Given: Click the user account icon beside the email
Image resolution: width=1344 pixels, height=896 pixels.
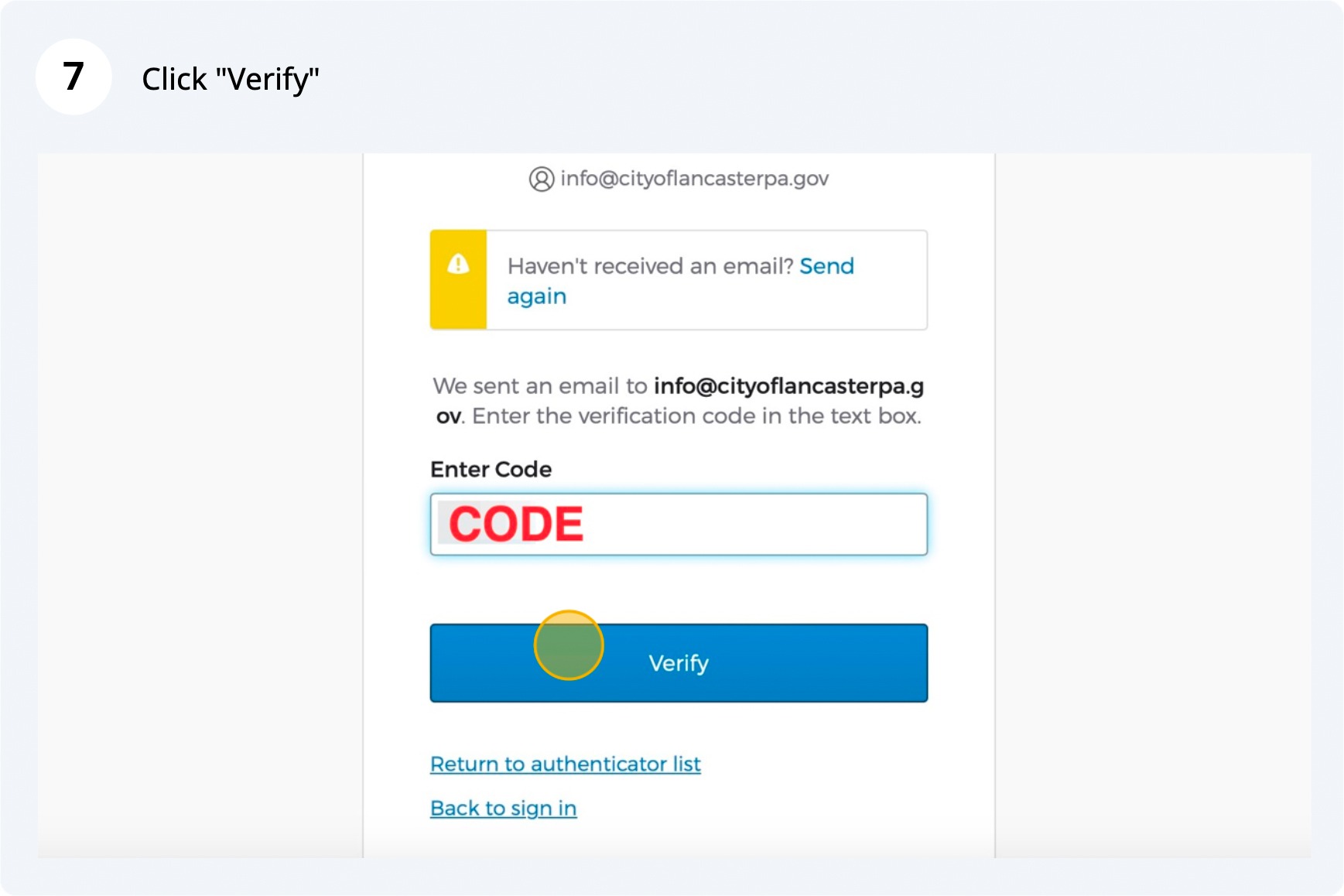Looking at the screenshot, I should pyautogui.click(x=541, y=179).
